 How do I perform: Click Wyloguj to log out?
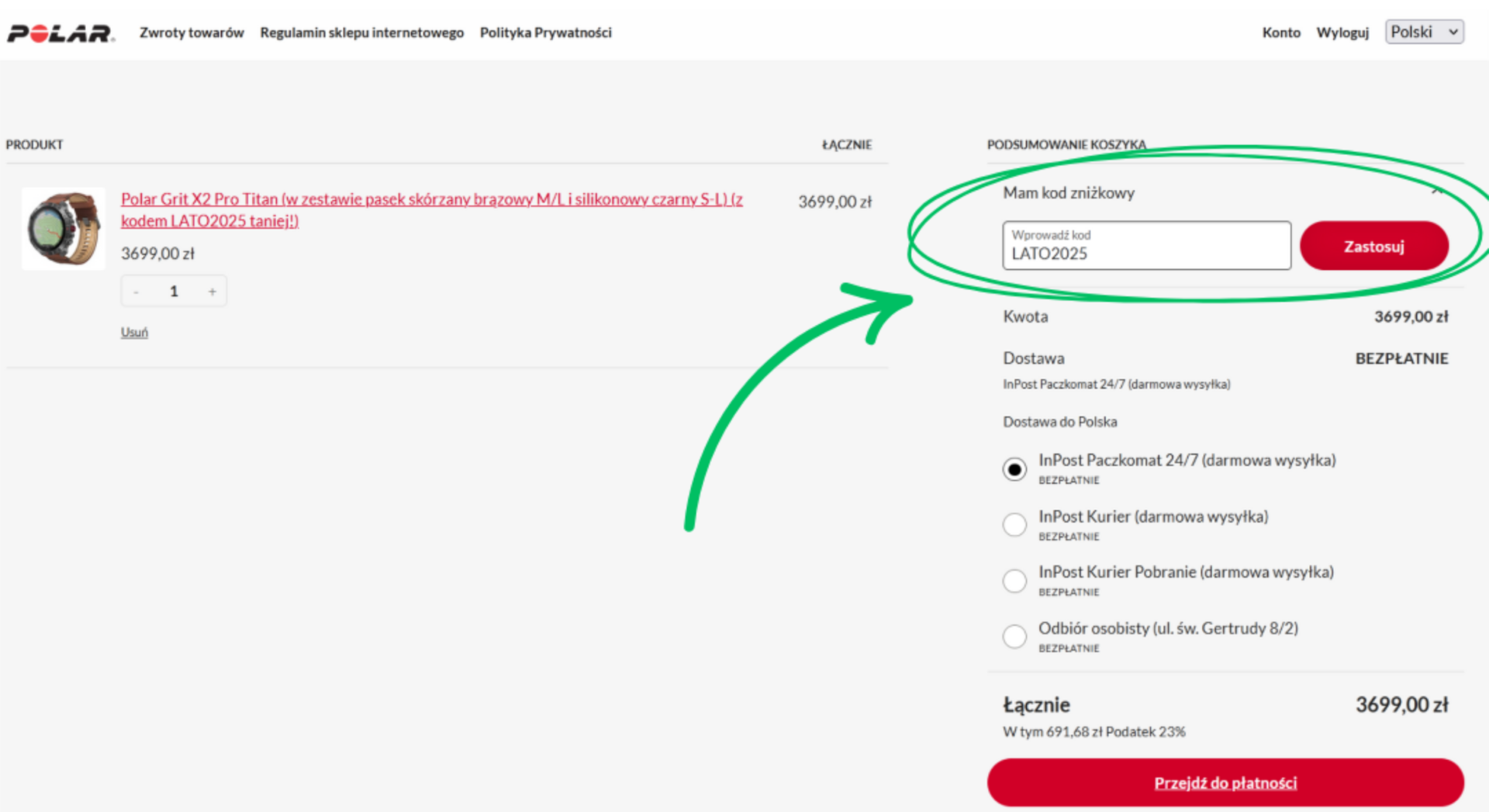(1342, 33)
